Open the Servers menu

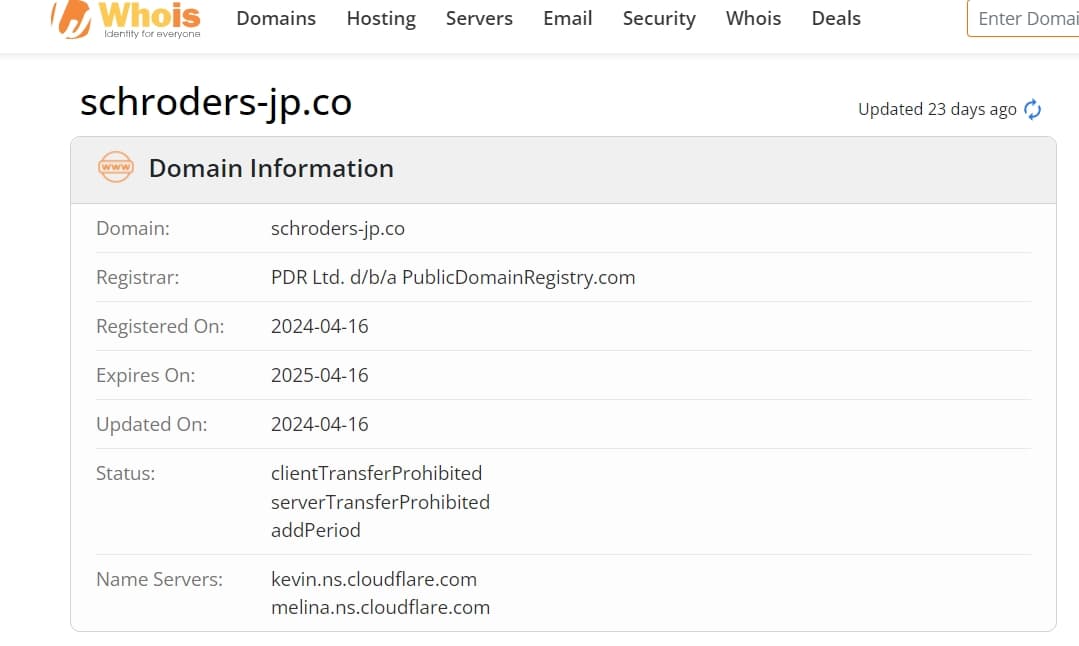(x=479, y=19)
